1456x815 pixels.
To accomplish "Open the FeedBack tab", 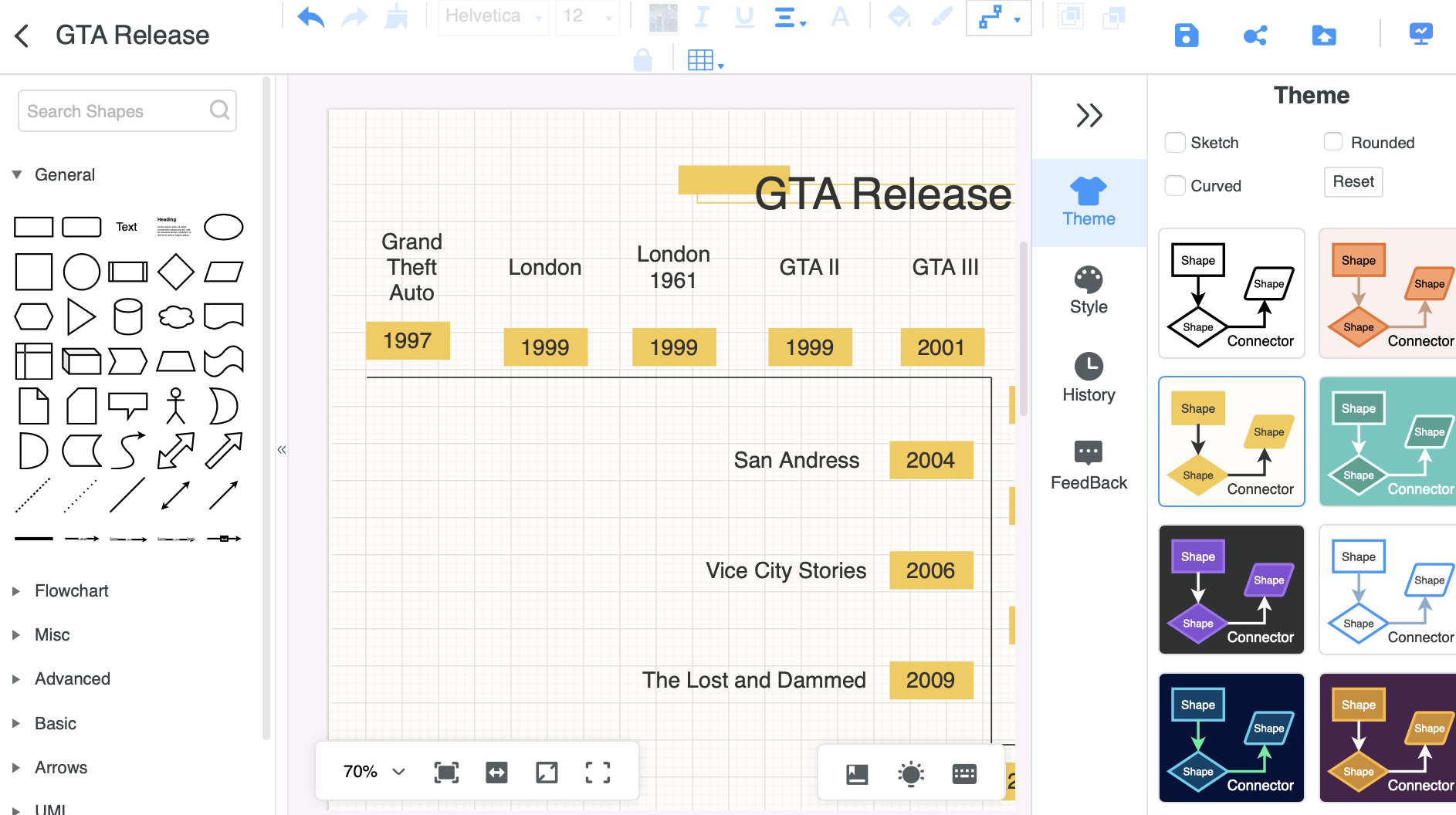I will tap(1089, 466).
